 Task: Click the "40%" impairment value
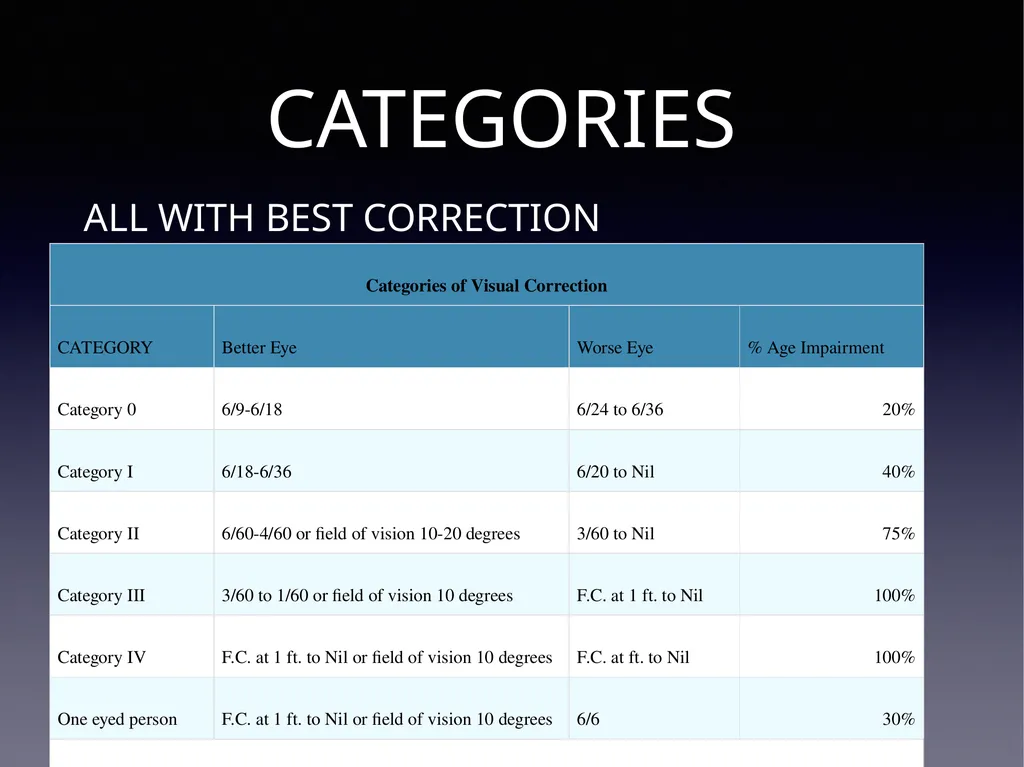tap(899, 472)
